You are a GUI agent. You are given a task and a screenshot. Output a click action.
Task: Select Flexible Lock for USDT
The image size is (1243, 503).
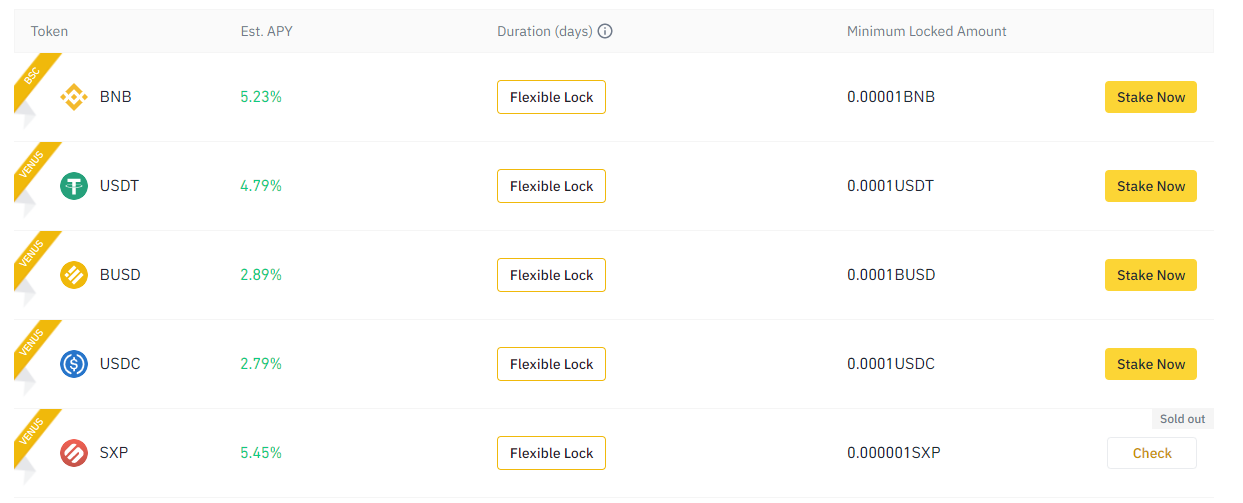pos(551,186)
